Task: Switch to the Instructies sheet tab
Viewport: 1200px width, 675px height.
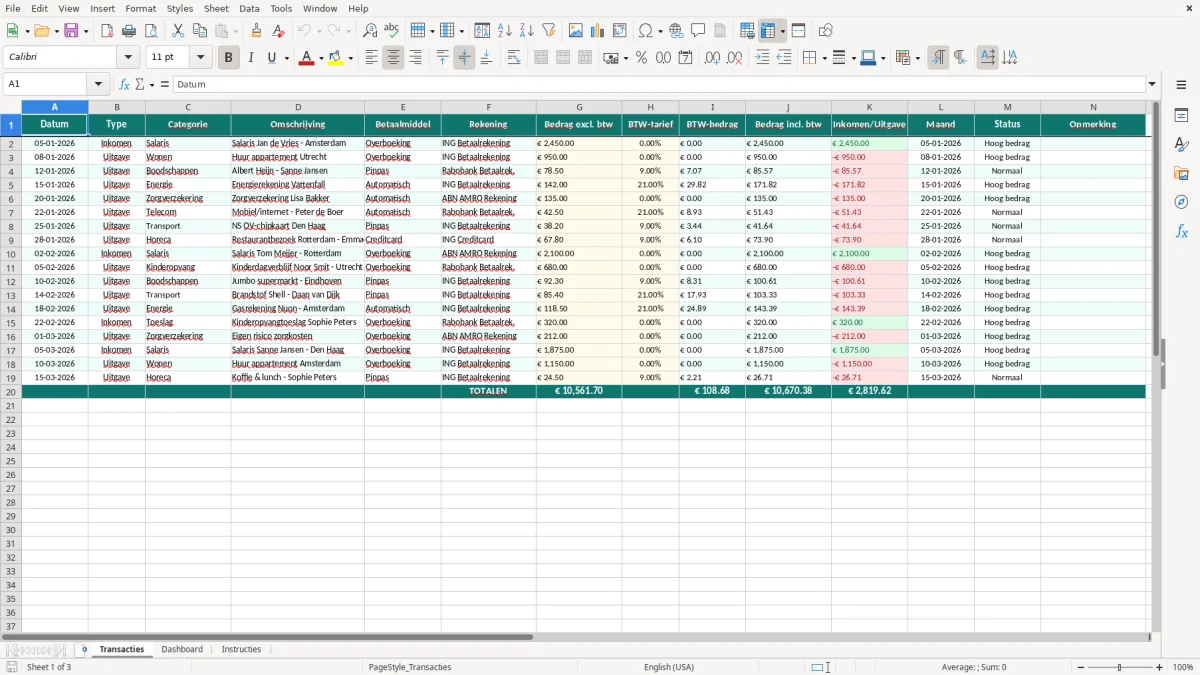Action: pos(241,650)
